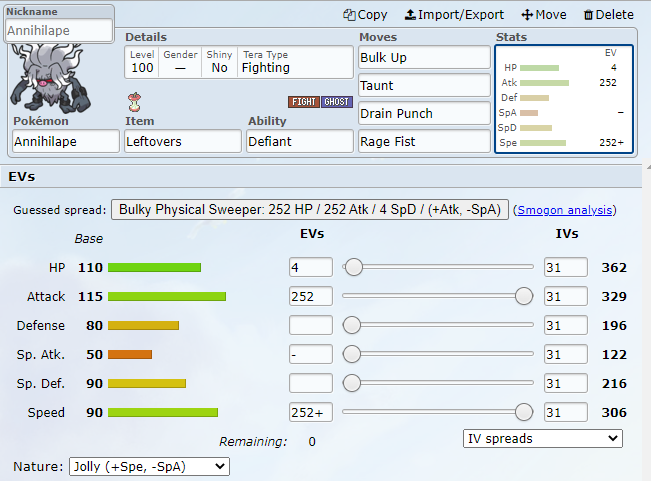Open the IV spreads dropdown
This screenshot has width=651, height=481.
tap(543, 439)
